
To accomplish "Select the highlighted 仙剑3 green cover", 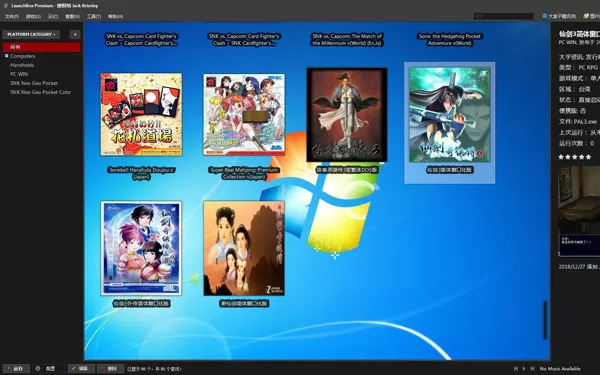I will pyautogui.click(x=450, y=115).
